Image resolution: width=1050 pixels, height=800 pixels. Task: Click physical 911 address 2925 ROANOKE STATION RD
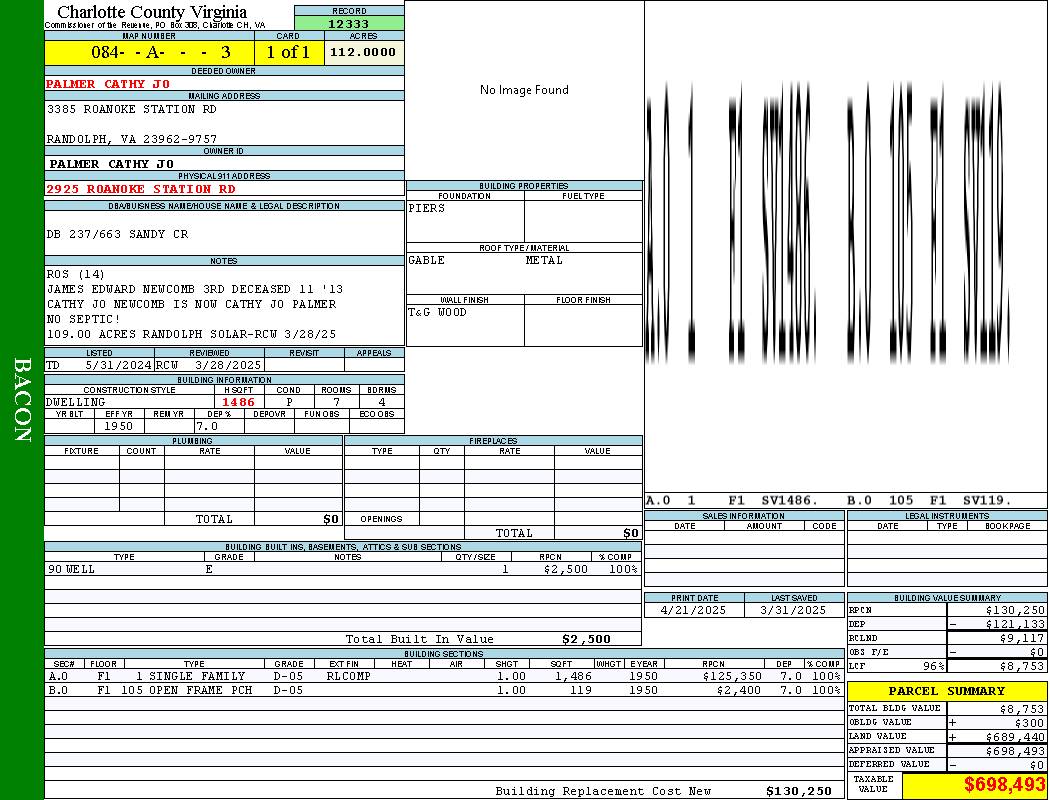141,189
